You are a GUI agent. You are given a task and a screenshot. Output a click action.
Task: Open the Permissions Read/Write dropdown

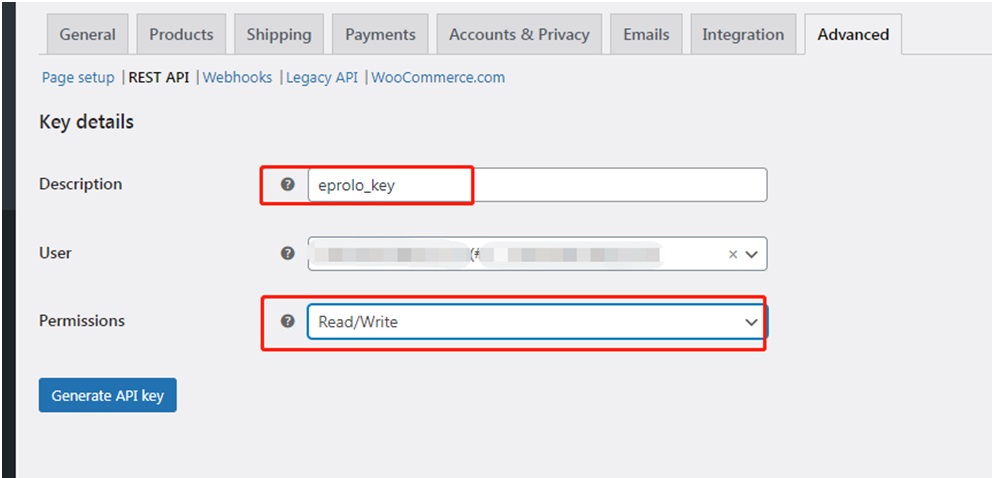pyautogui.click(x=538, y=322)
